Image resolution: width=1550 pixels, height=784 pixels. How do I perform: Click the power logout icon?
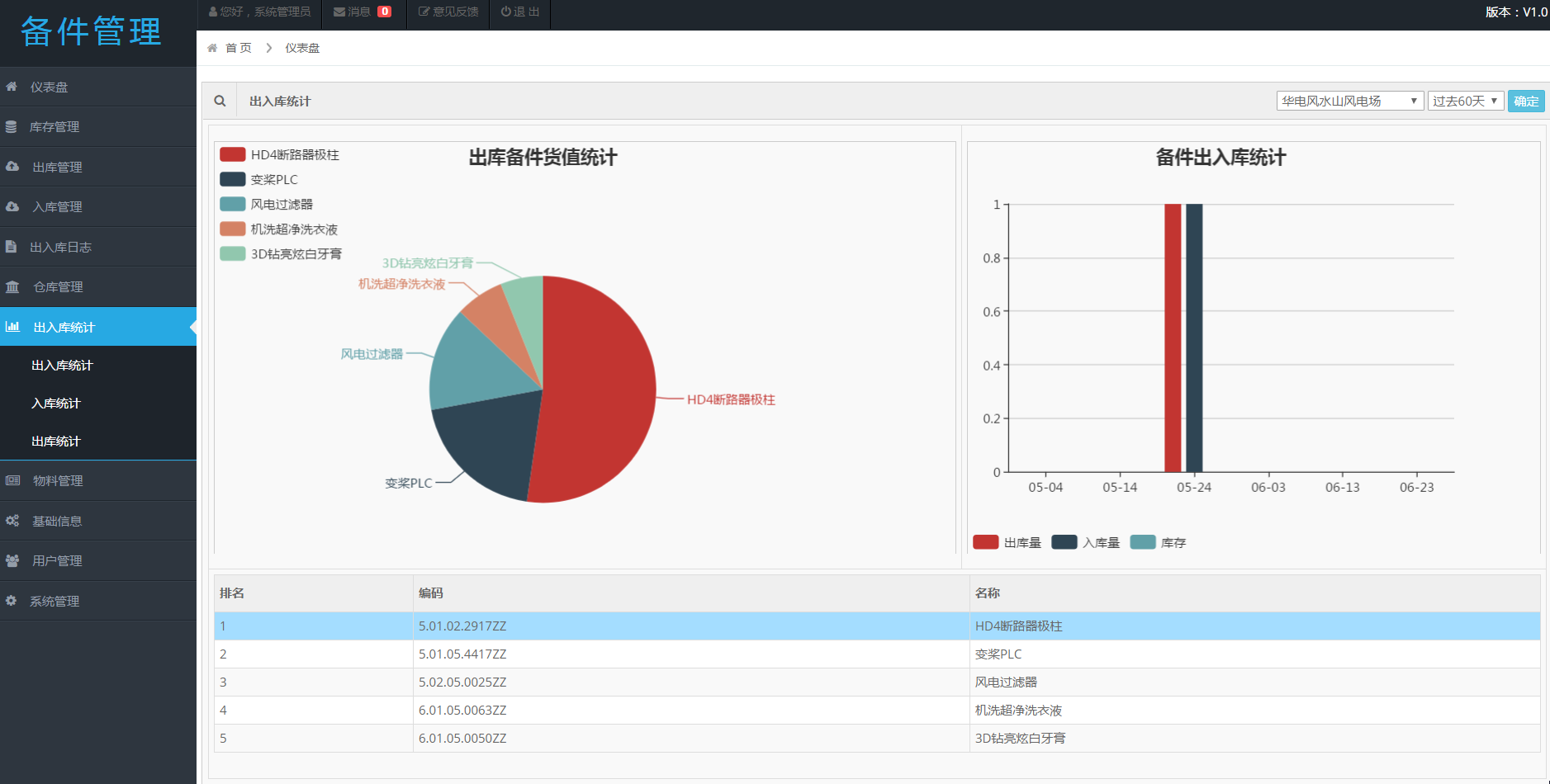tap(505, 12)
